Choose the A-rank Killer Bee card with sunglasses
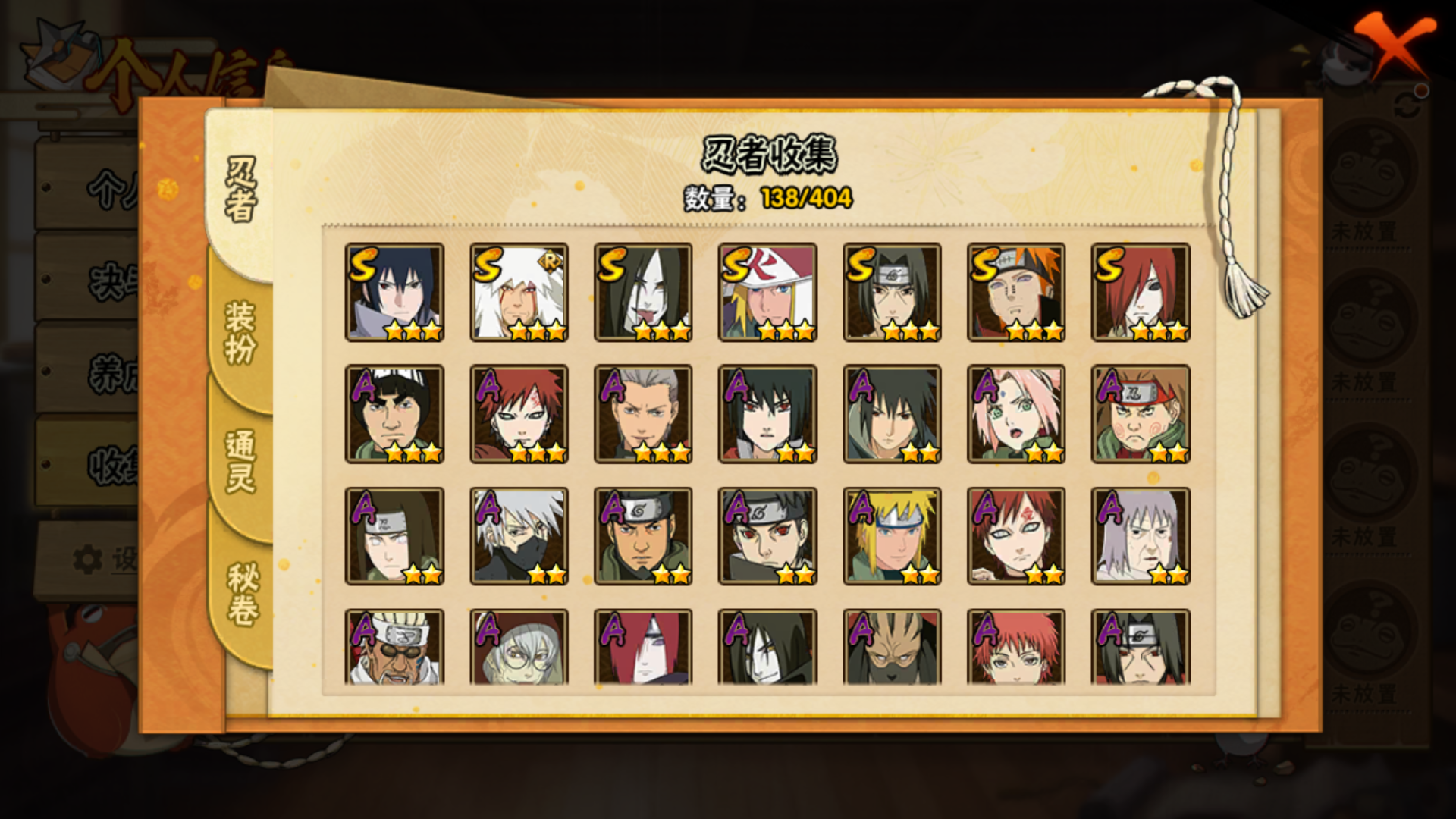1456x819 pixels. (394, 647)
